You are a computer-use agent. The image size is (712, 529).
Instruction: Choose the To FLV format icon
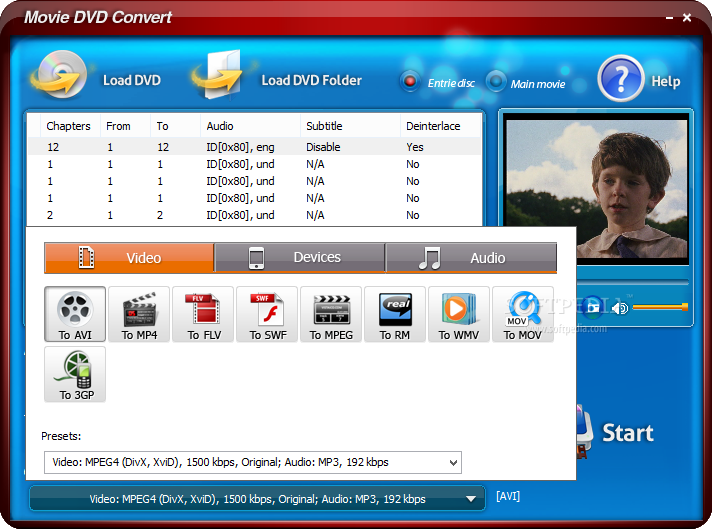203,314
